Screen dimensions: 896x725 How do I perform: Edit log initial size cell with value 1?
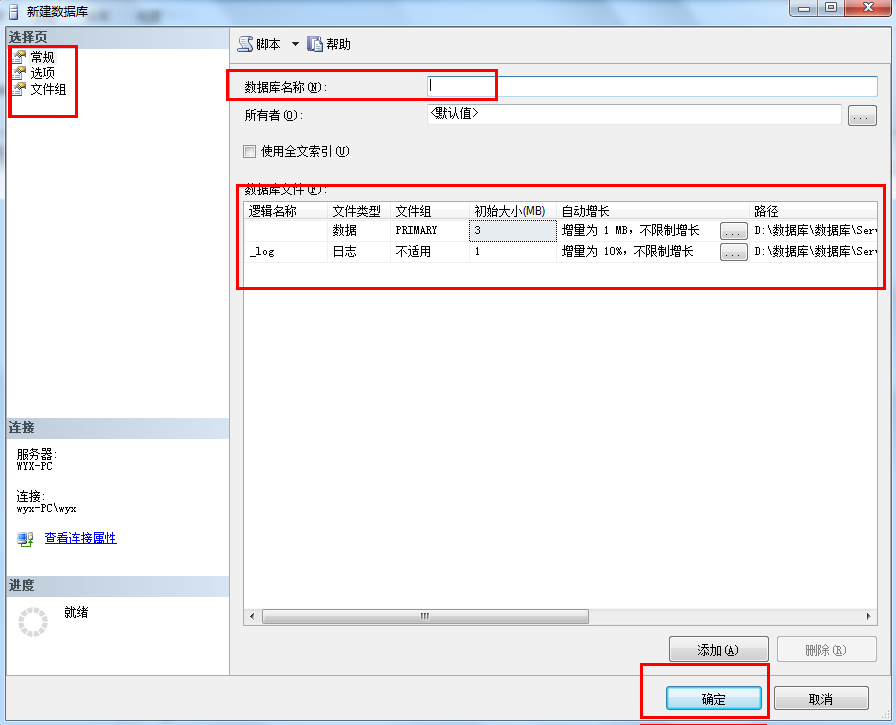pos(513,251)
